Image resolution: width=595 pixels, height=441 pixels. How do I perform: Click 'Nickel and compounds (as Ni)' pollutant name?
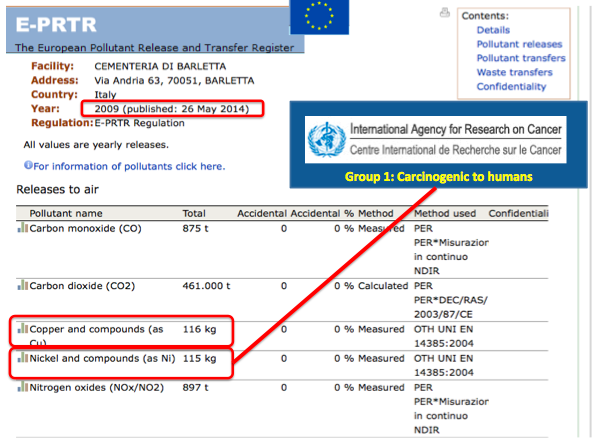click(102, 358)
